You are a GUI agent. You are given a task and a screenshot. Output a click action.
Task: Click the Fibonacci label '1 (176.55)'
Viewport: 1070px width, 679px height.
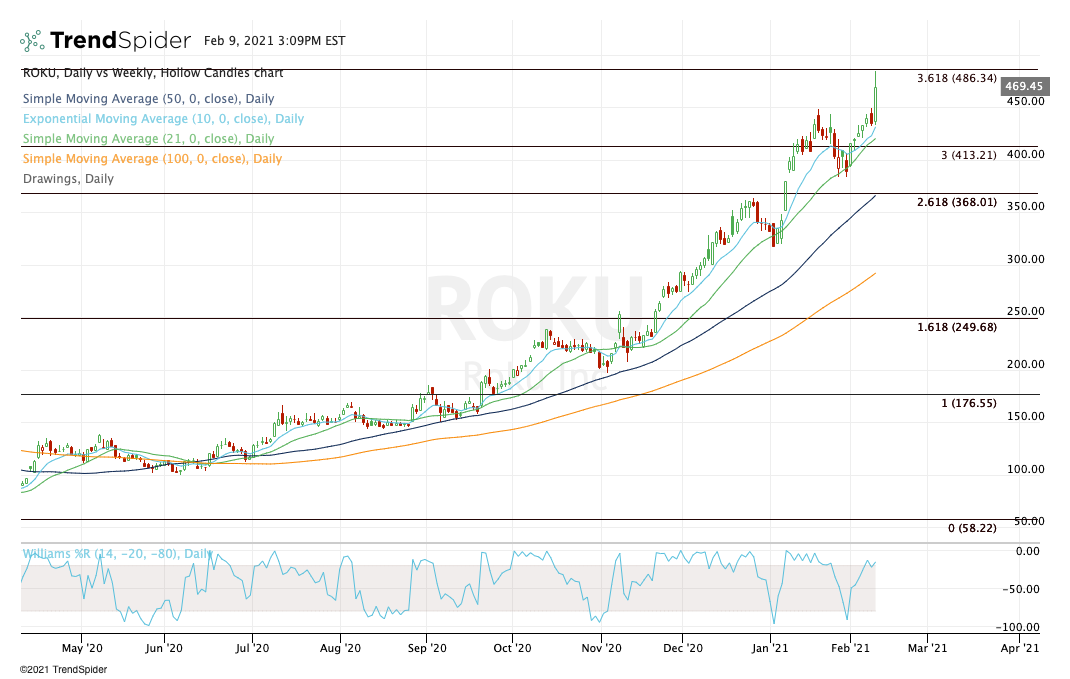968,403
